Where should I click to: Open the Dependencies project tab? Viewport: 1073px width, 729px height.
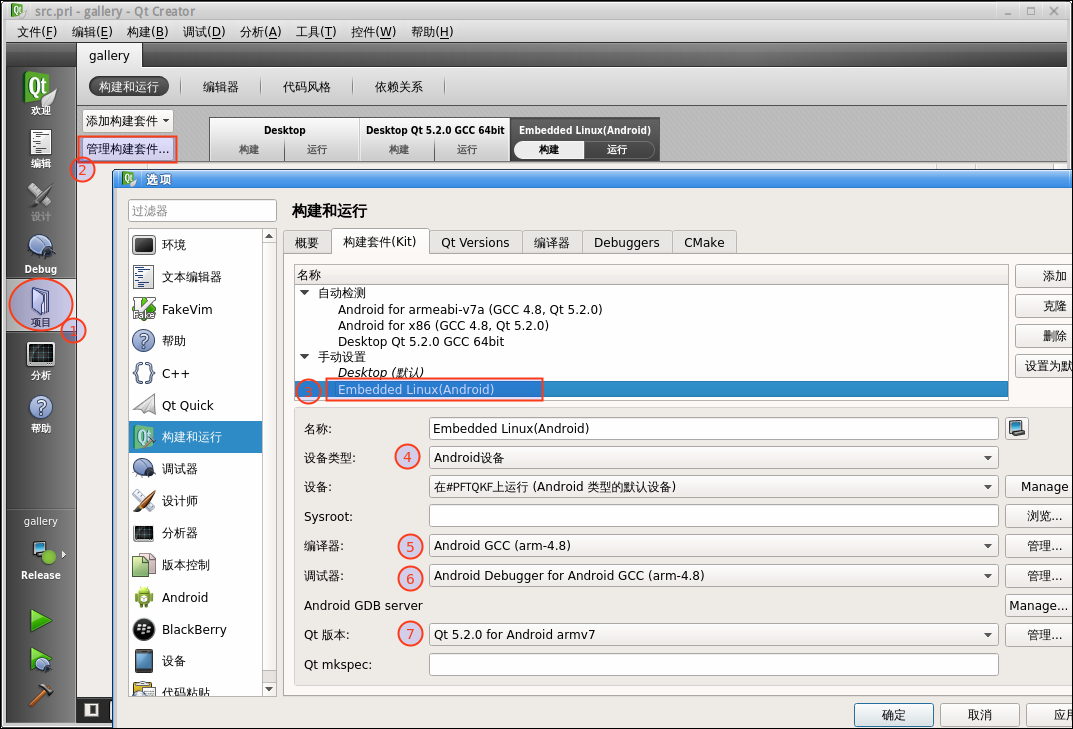[398, 87]
